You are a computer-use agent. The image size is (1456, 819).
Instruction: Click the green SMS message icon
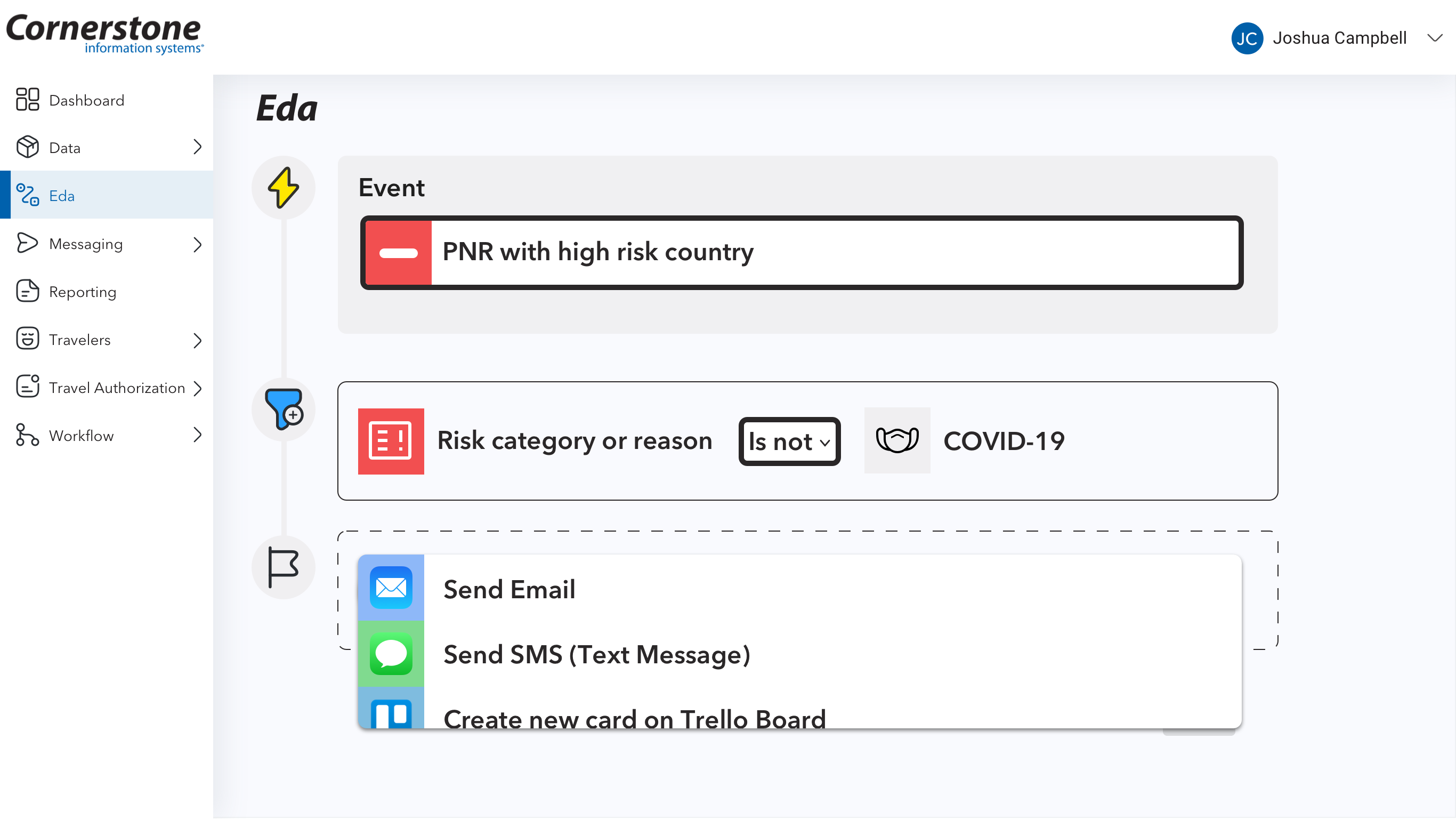[x=391, y=654]
